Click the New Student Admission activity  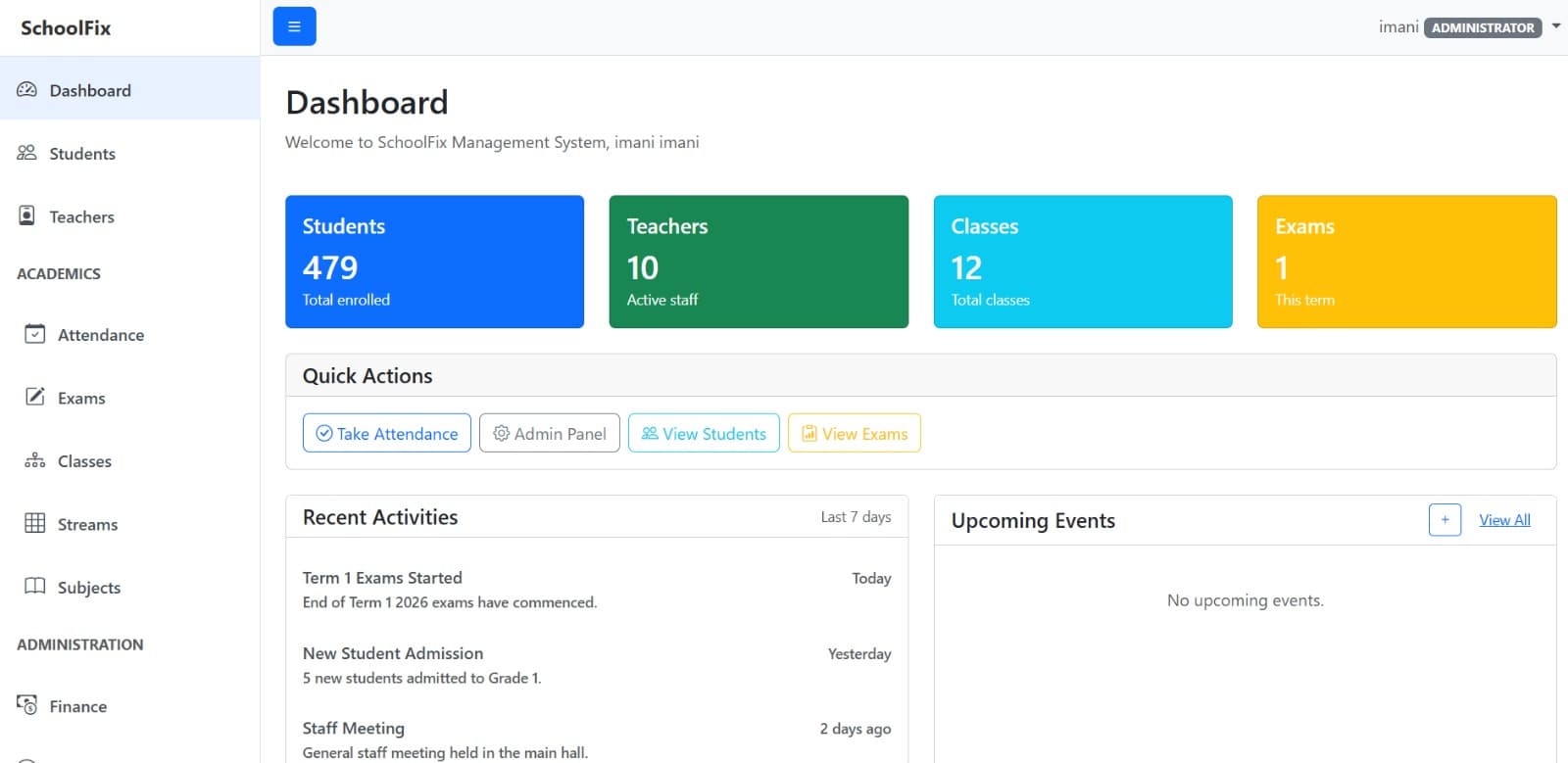(597, 665)
